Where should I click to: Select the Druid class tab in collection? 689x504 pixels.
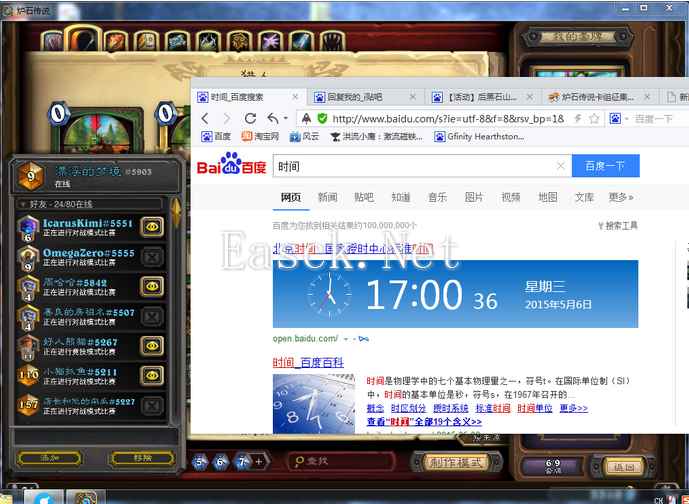[52, 41]
